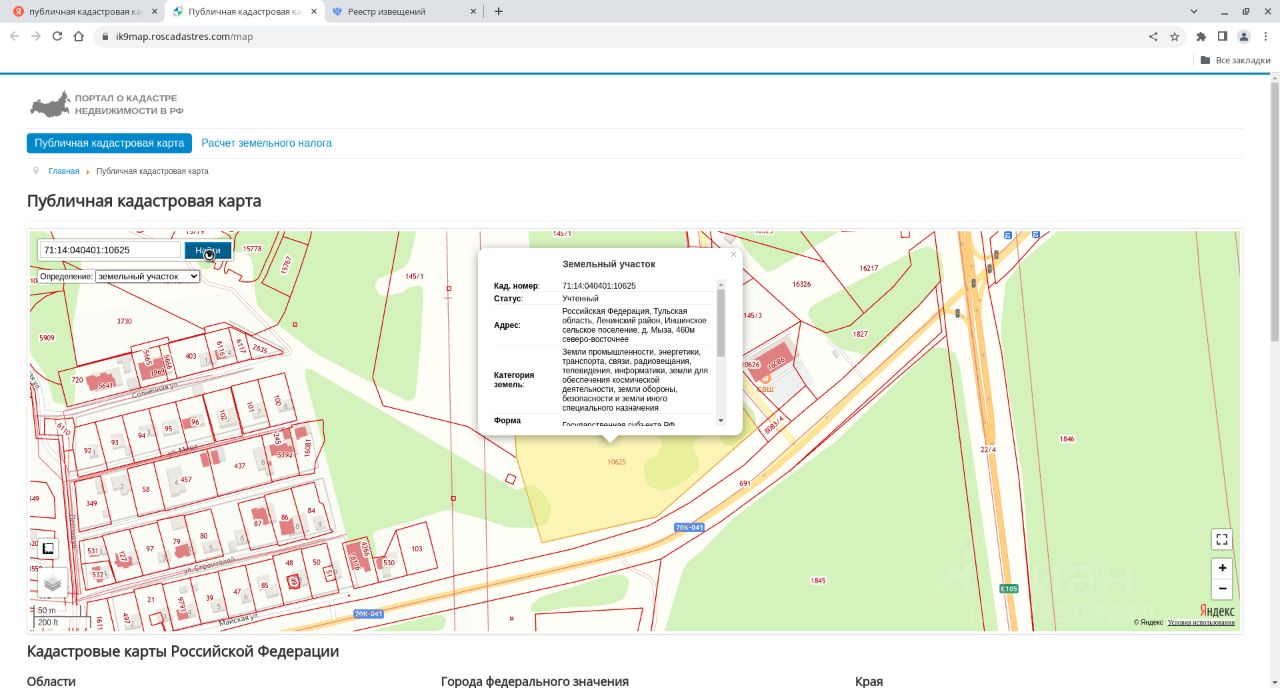Open the browser extensions puzzle icon

point(1201,36)
